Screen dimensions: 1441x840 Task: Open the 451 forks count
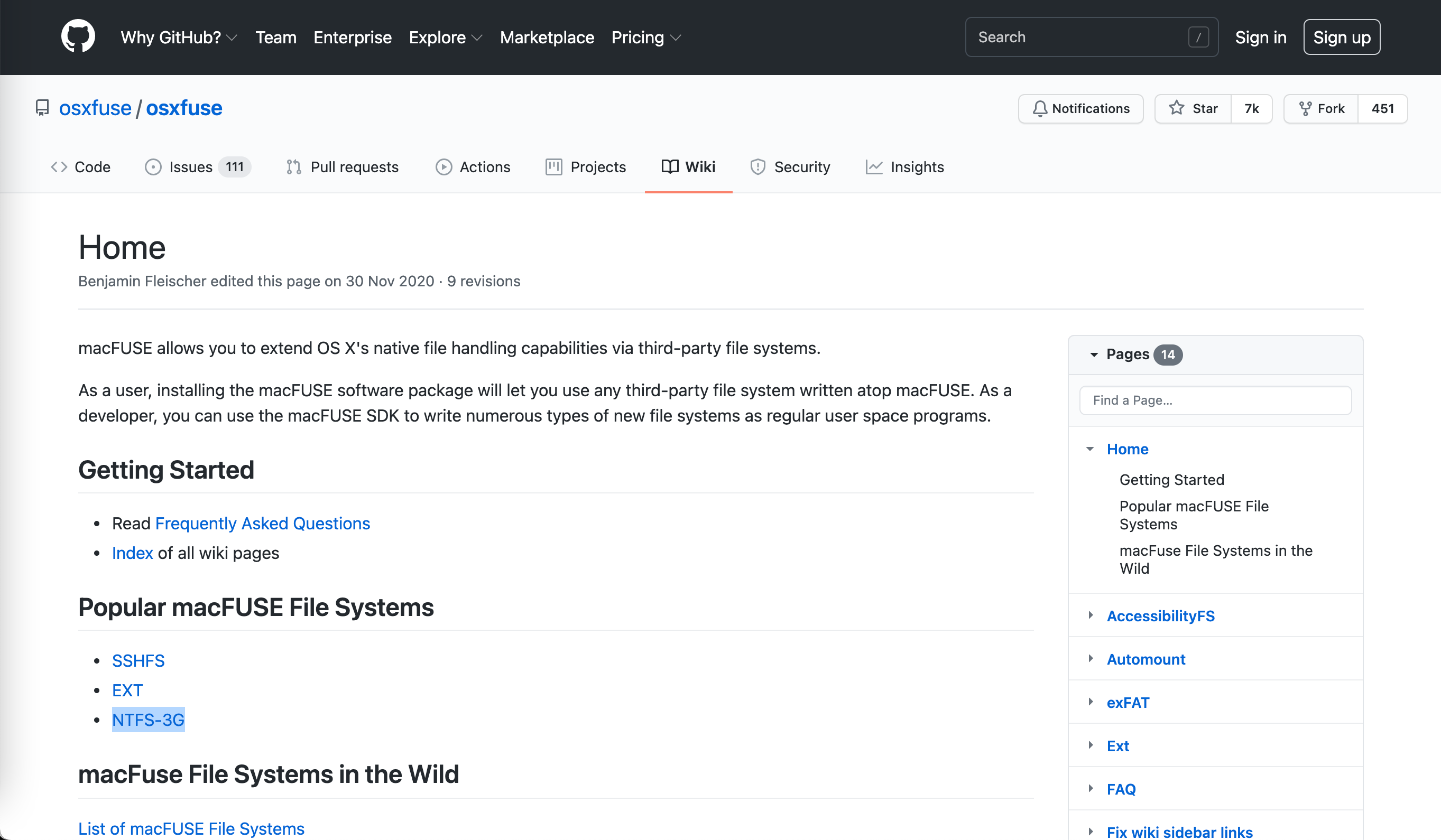pos(1383,109)
